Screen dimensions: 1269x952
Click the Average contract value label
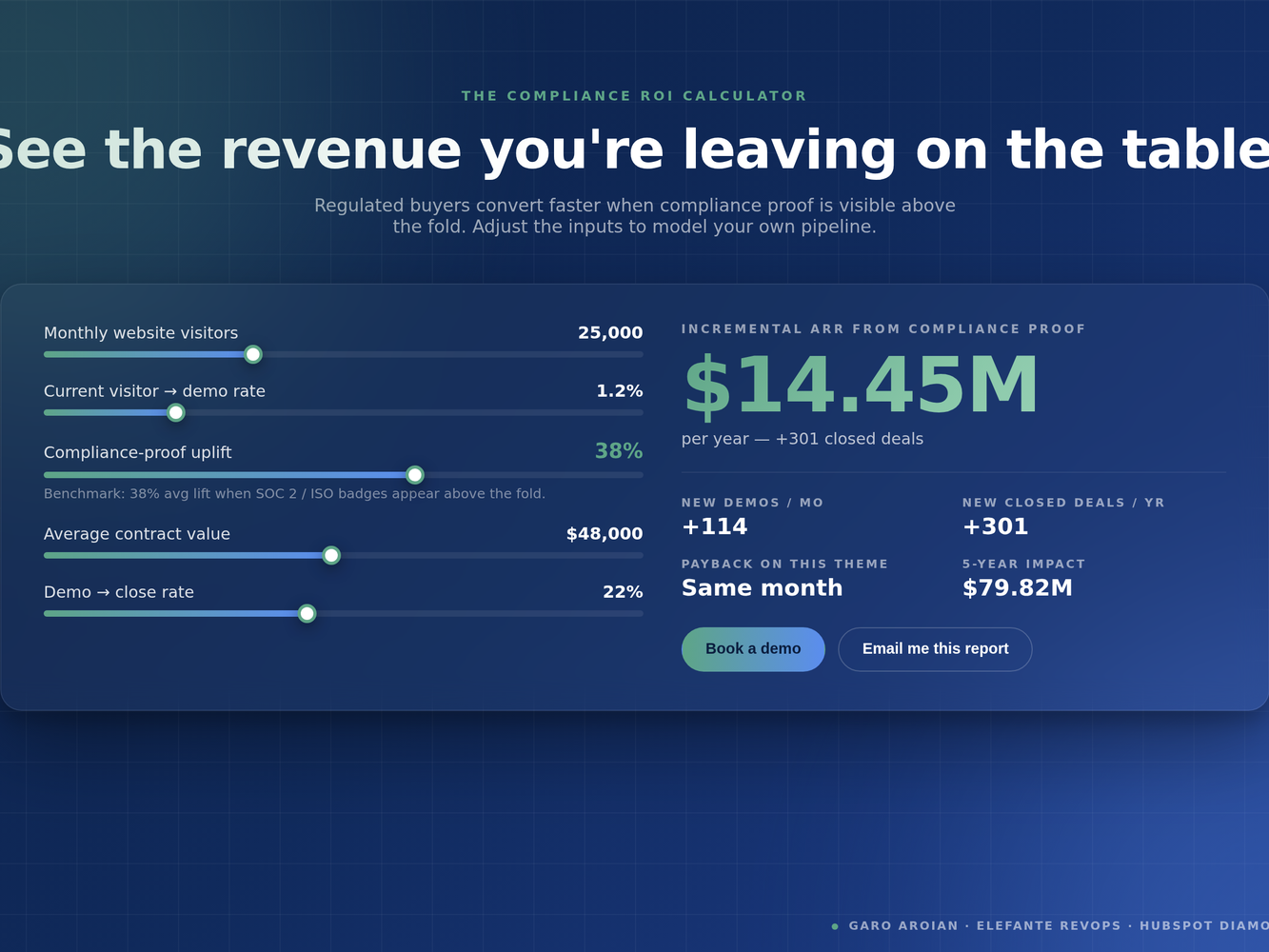[x=137, y=534]
